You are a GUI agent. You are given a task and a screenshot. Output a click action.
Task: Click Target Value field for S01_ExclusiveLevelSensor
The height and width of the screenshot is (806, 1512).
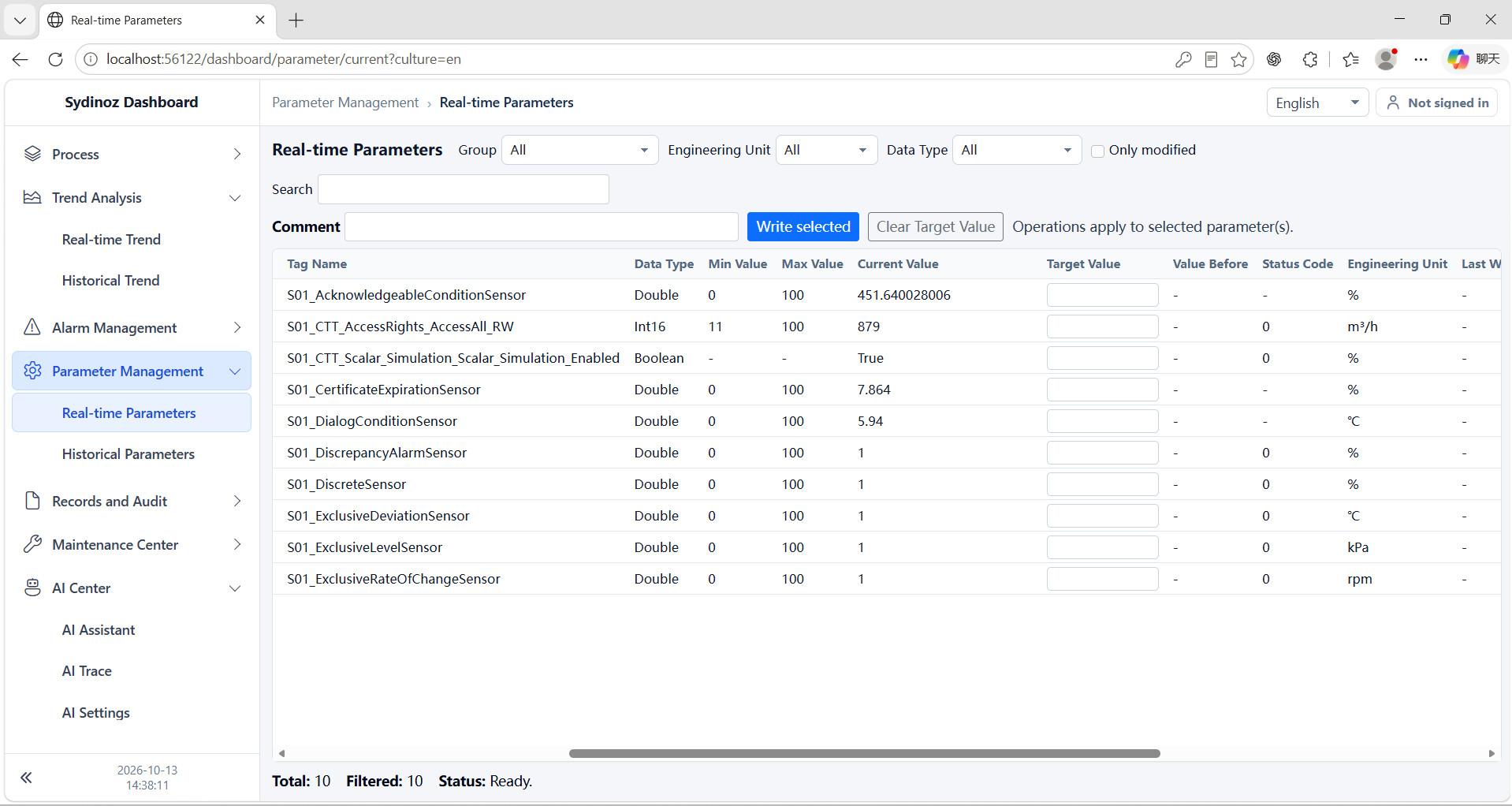coord(1102,547)
